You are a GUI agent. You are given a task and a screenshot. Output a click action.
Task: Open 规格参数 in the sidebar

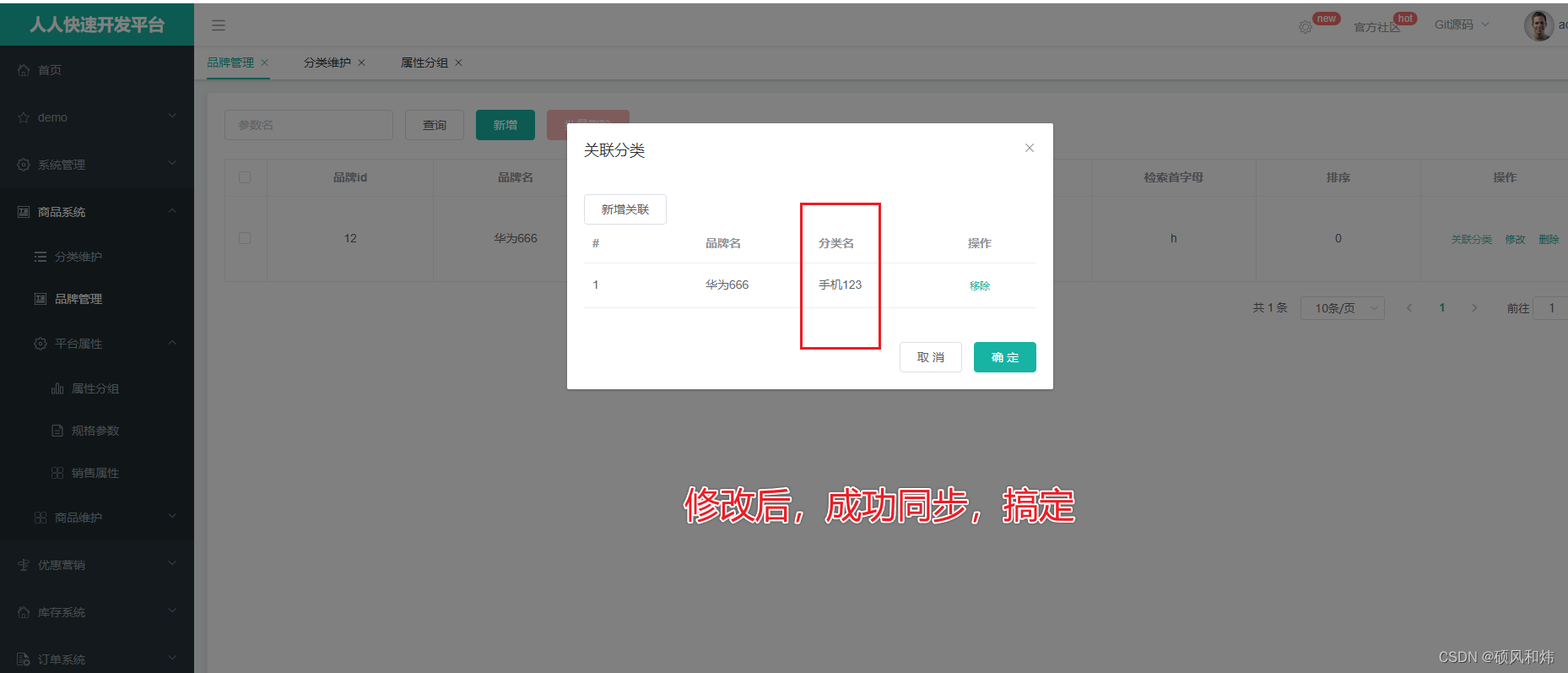(97, 431)
